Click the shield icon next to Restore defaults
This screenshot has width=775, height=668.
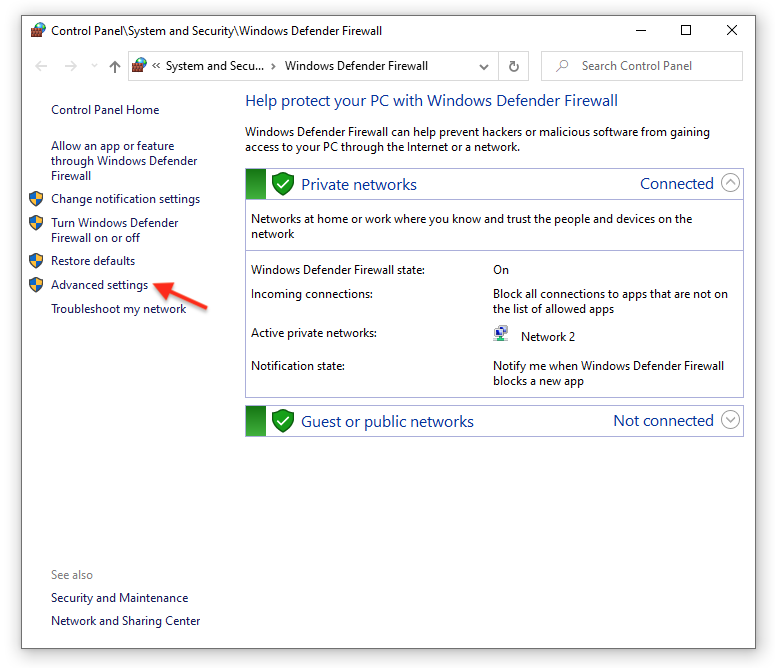click(36, 261)
